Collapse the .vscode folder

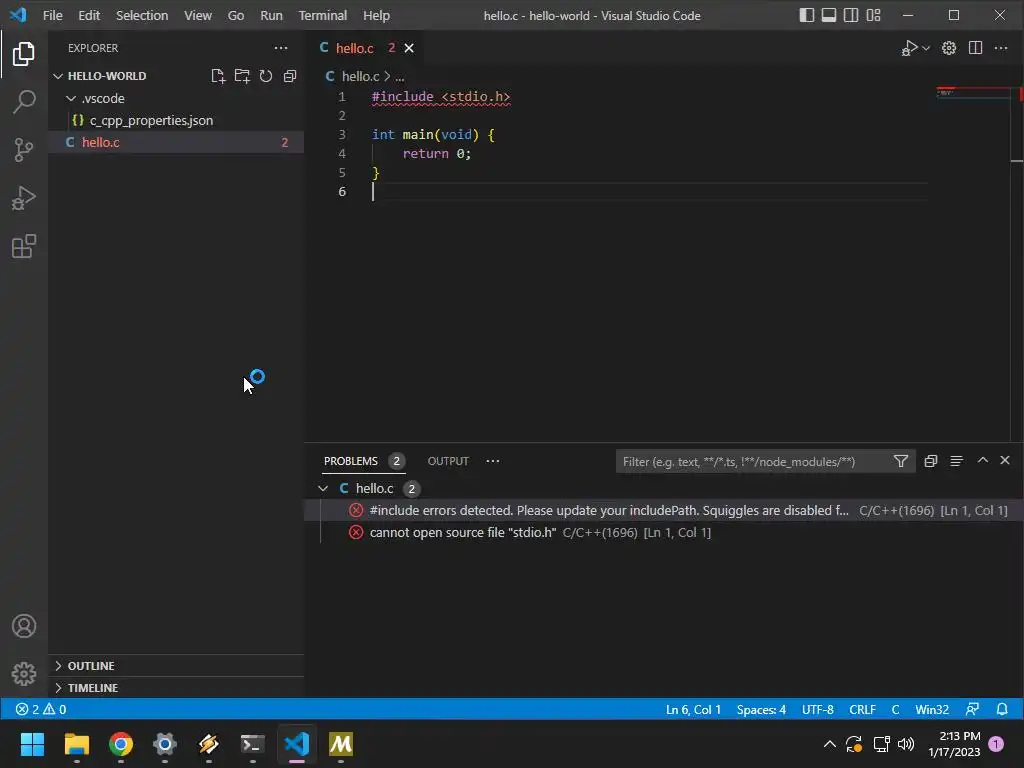(71, 98)
